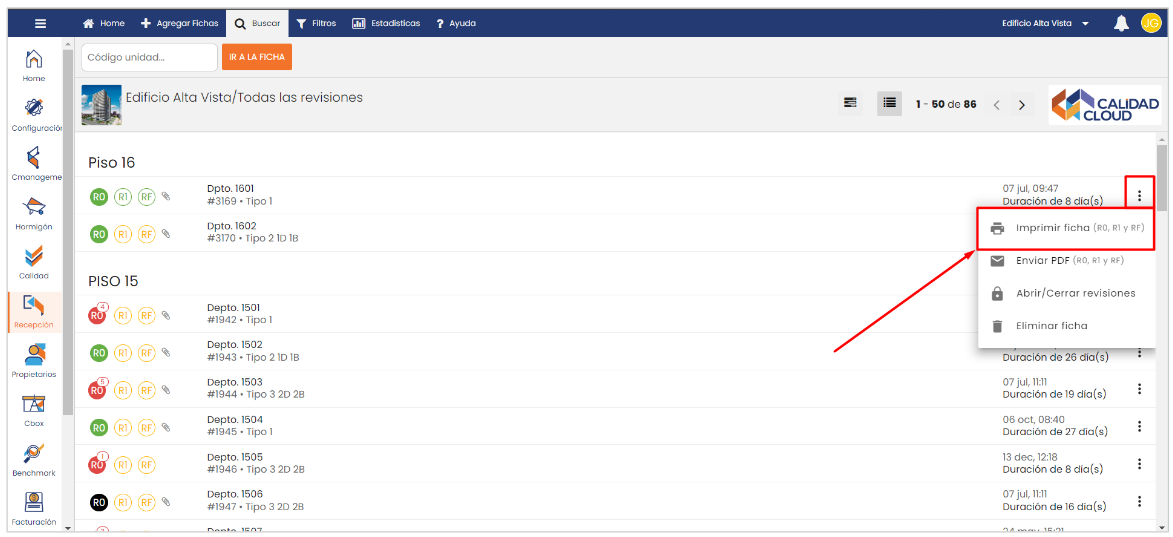
Task: Toggle R0 status for Dpto. 1602
Action: [x=99, y=234]
